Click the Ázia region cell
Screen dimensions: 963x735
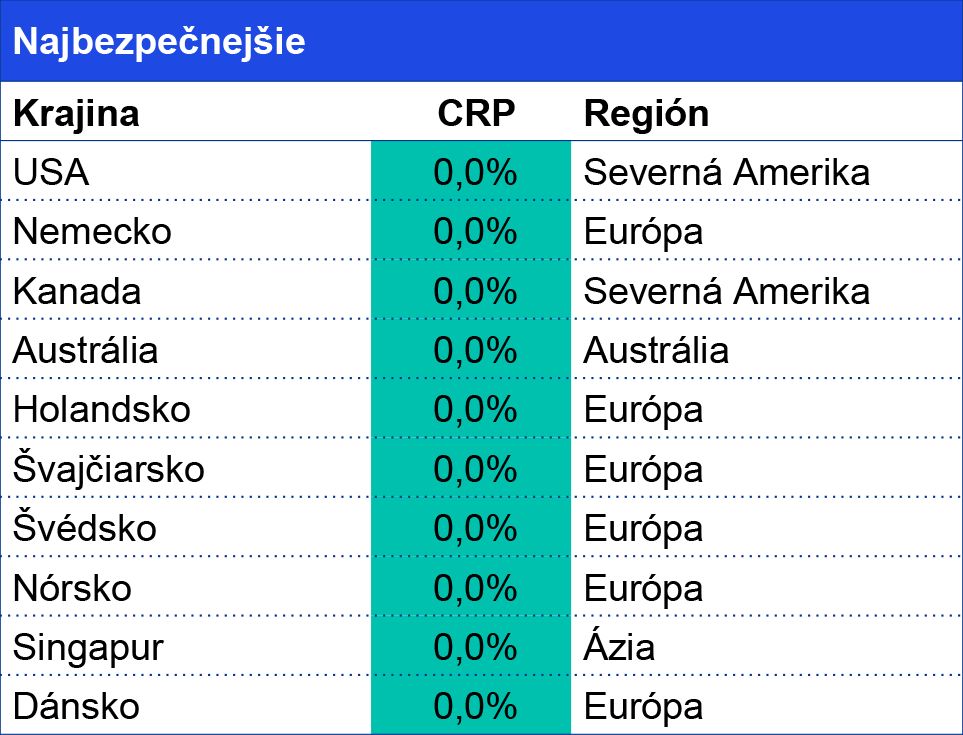point(619,647)
